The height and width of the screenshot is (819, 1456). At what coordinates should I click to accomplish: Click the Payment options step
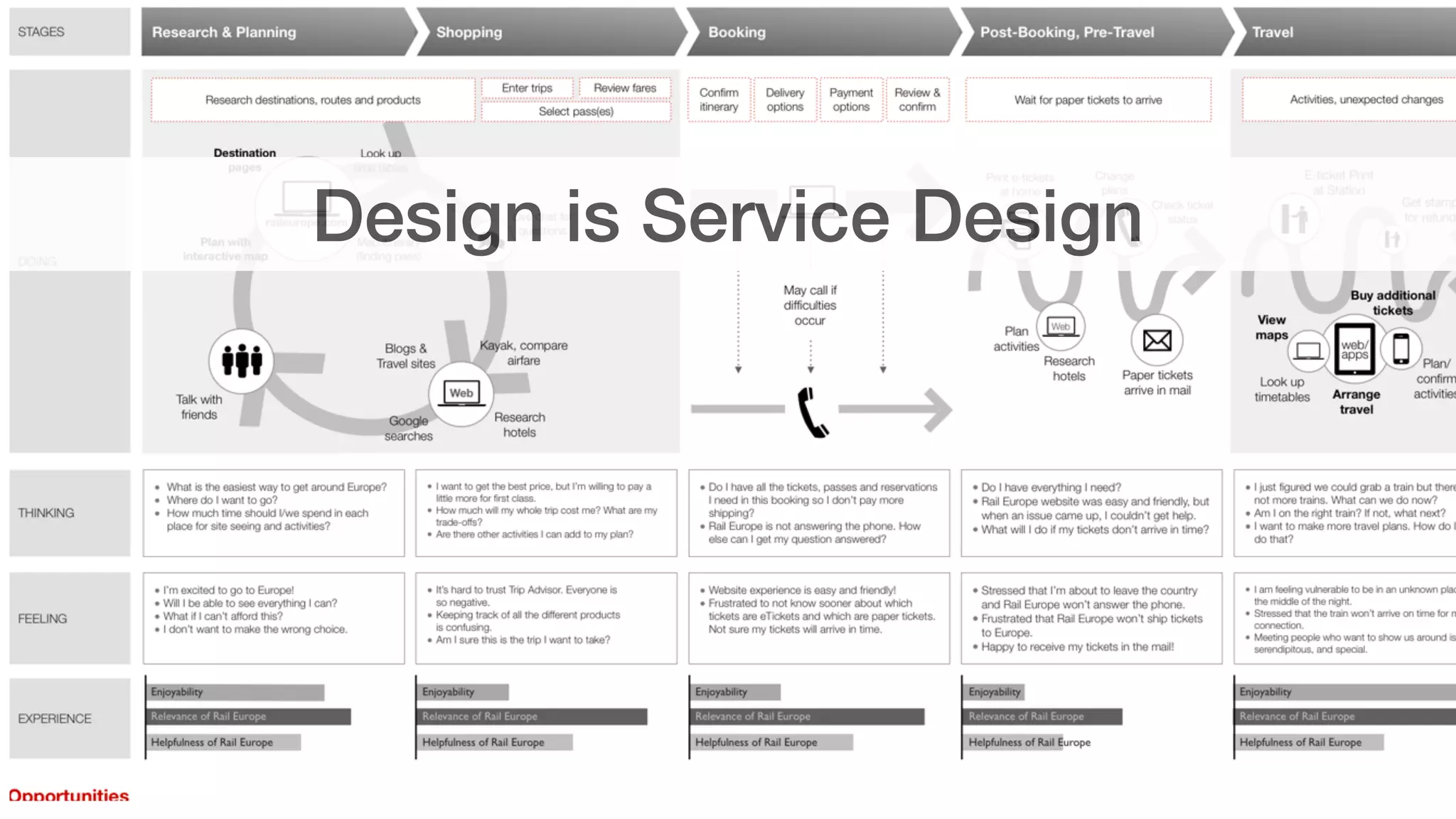[851, 100]
